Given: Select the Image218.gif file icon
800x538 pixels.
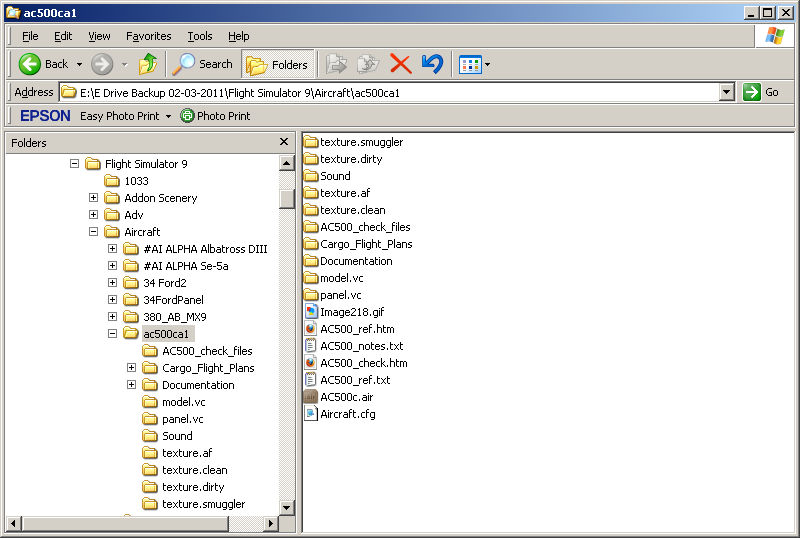Looking at the screenshot, I should pos(311,311).
